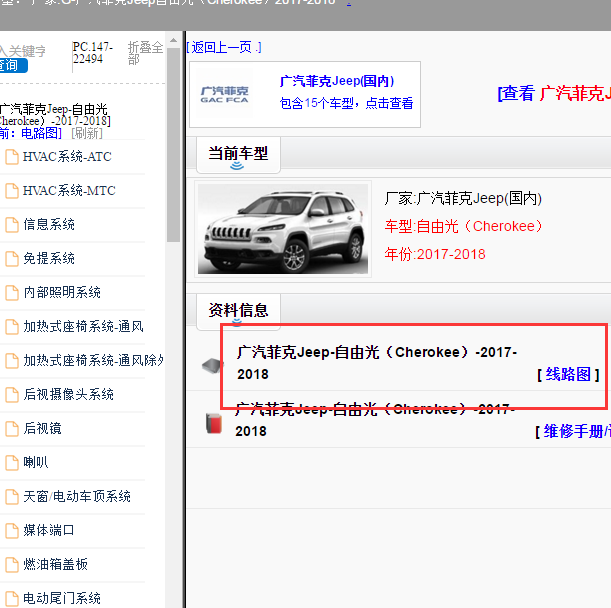Screen dimensions: 611x608
Task: Click the file icon beside 信息系统
Action: click(12, 225)
